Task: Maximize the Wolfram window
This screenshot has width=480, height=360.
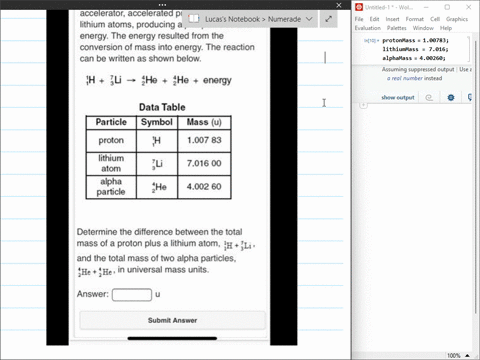Action: (447, 7)
